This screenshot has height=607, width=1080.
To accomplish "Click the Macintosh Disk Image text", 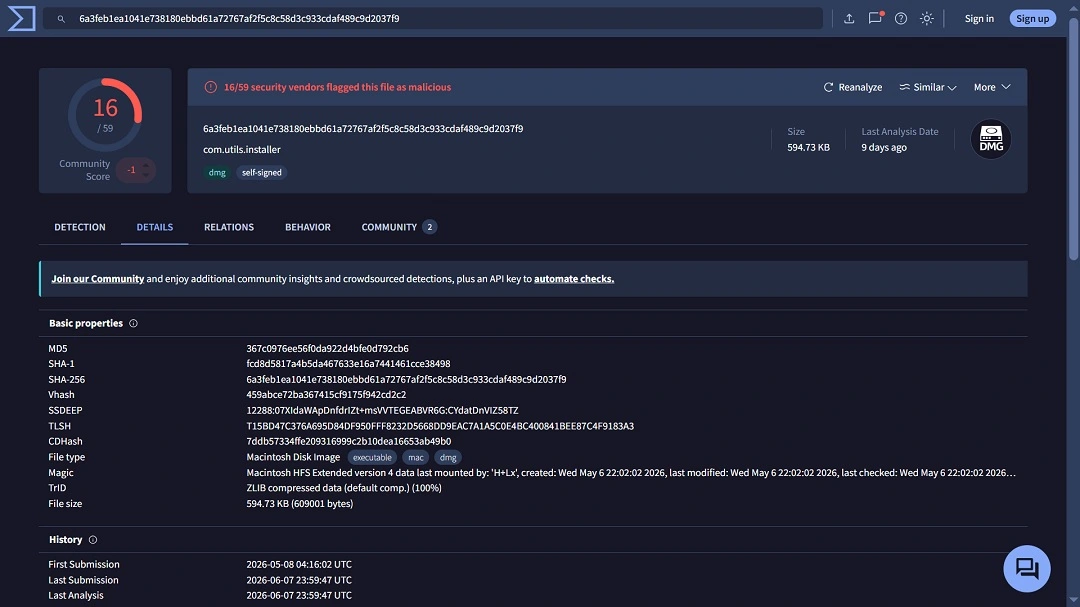I will (293, 457).
